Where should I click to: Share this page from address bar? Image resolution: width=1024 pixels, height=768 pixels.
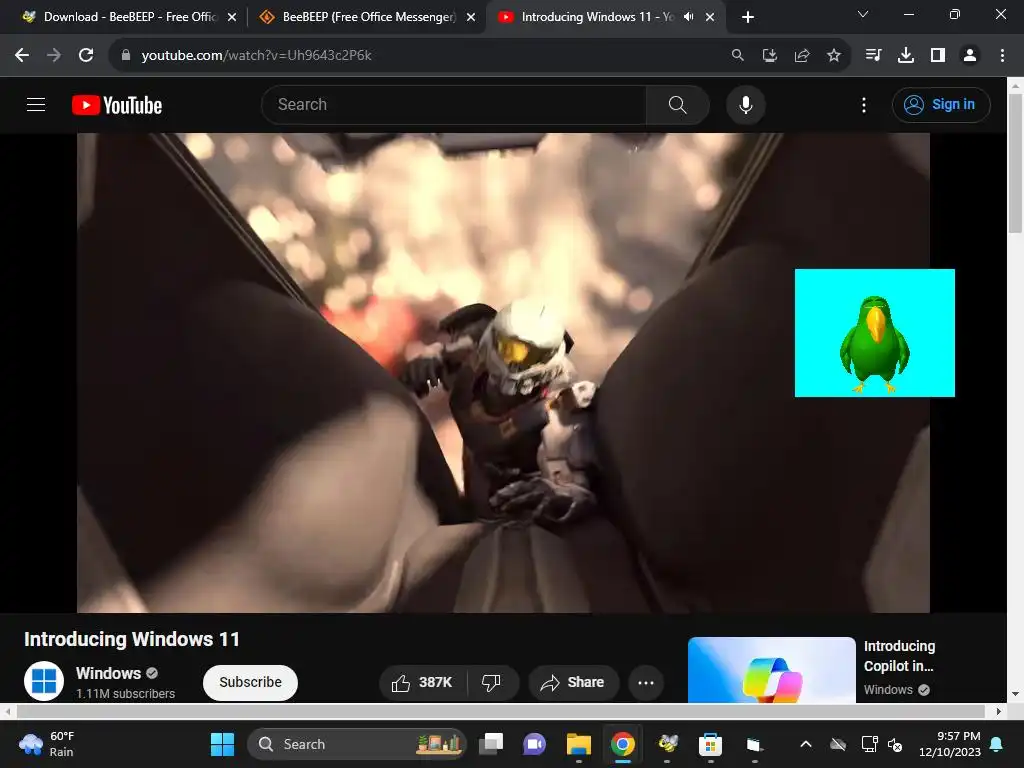802,56
